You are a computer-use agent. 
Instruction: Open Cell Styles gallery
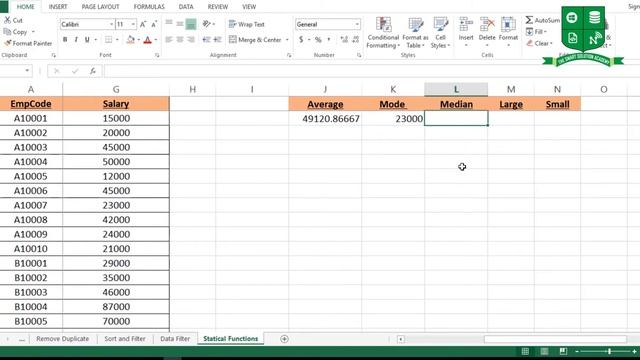coord(440,33)
